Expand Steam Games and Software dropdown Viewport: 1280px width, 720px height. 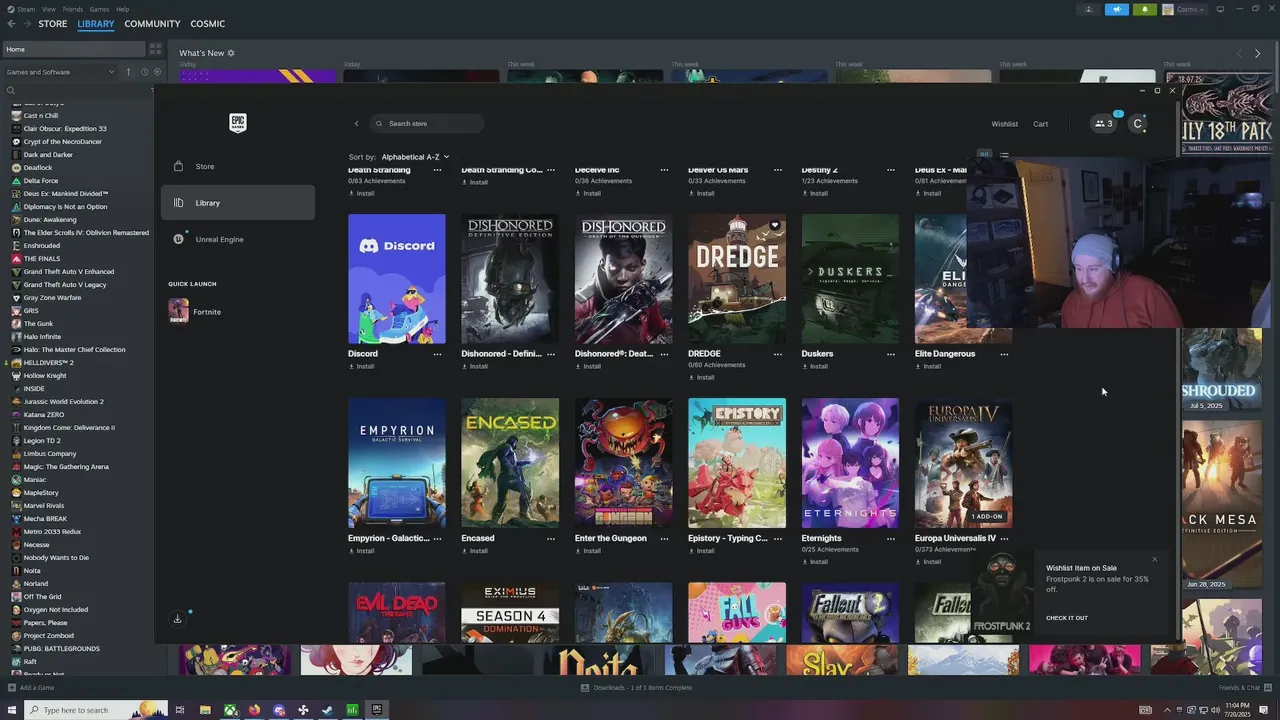60,72
